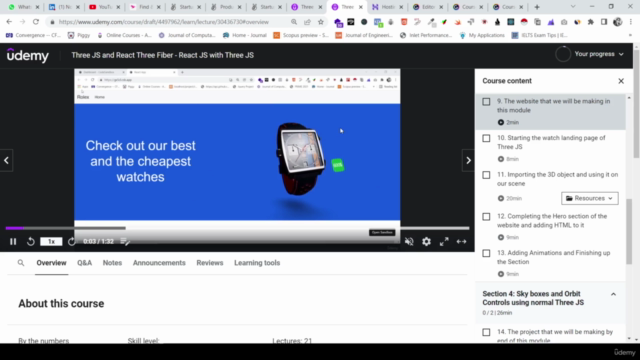Open lecture 10 Starting the watch landing page
640x360 pixels.
[x=551, y=142]
